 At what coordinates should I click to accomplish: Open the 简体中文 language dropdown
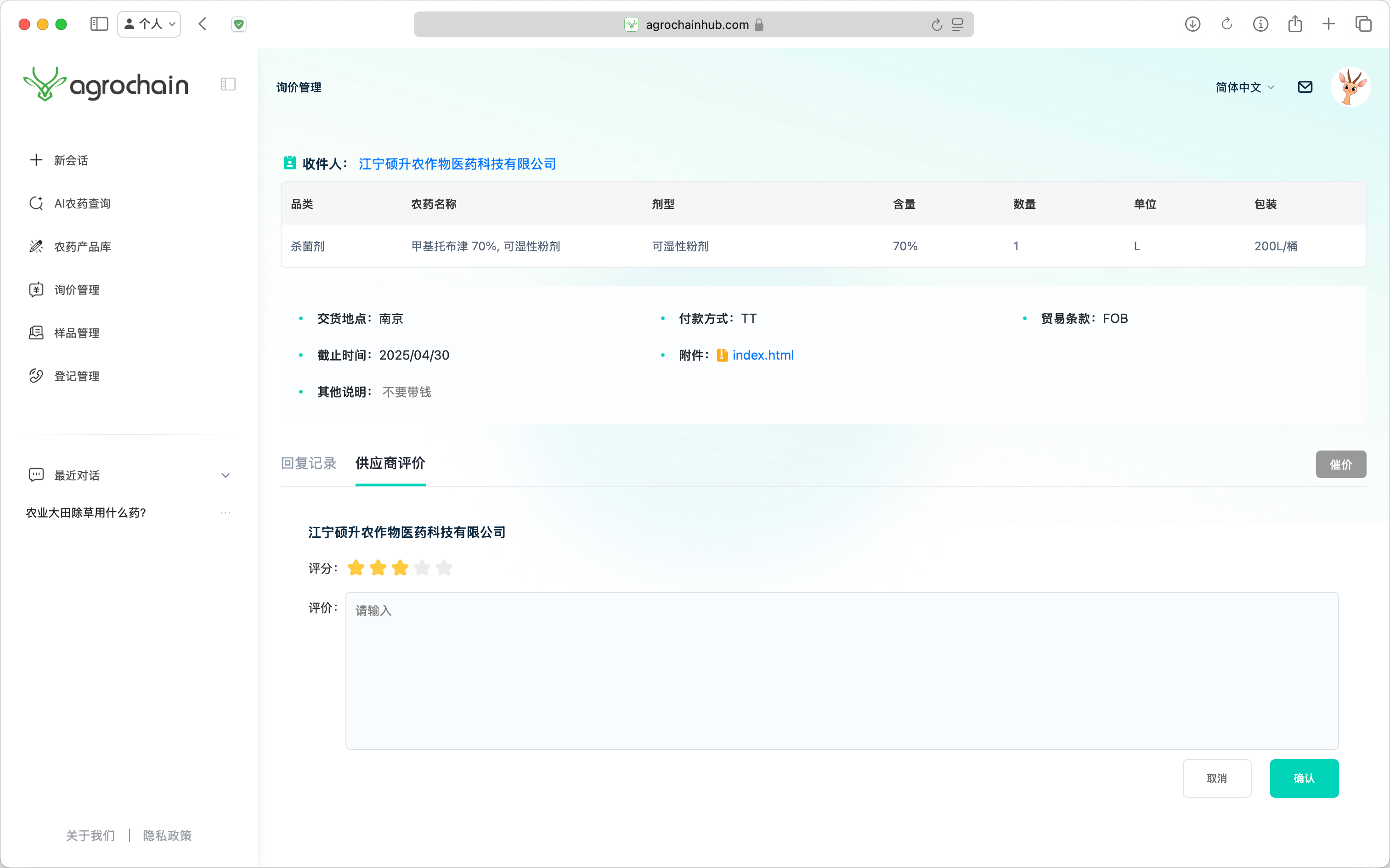point(1244,87)
